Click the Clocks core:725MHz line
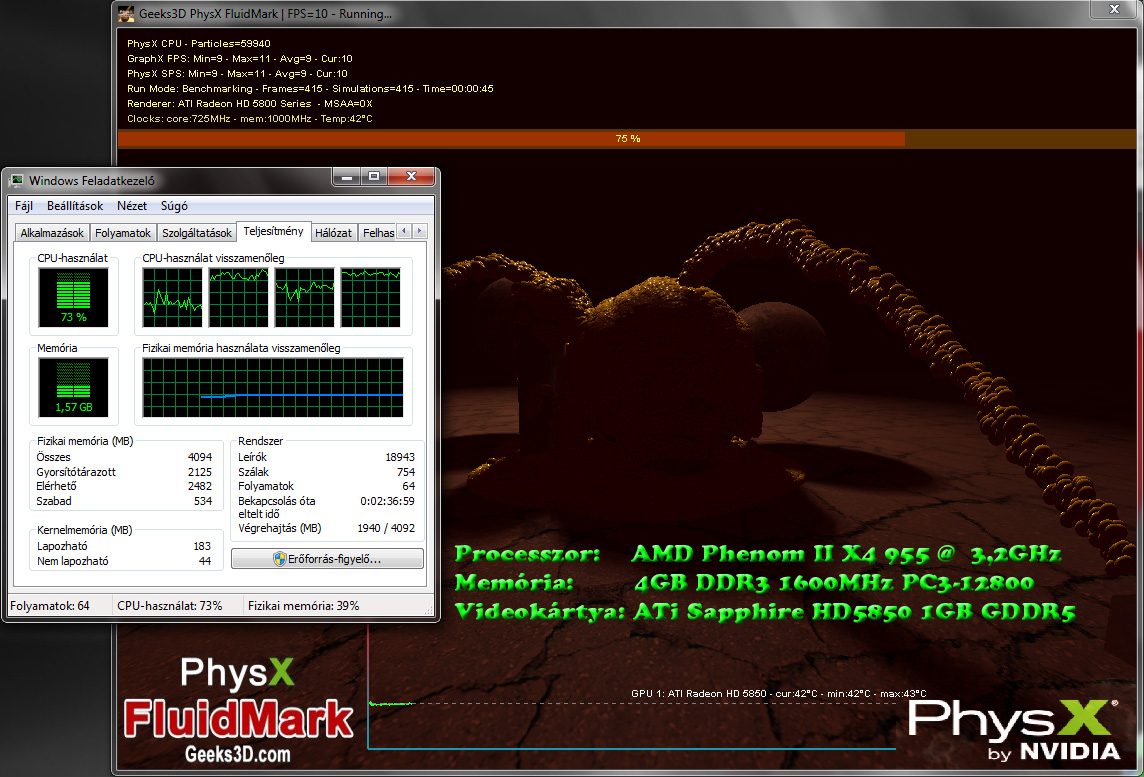 tap(250, 119)
